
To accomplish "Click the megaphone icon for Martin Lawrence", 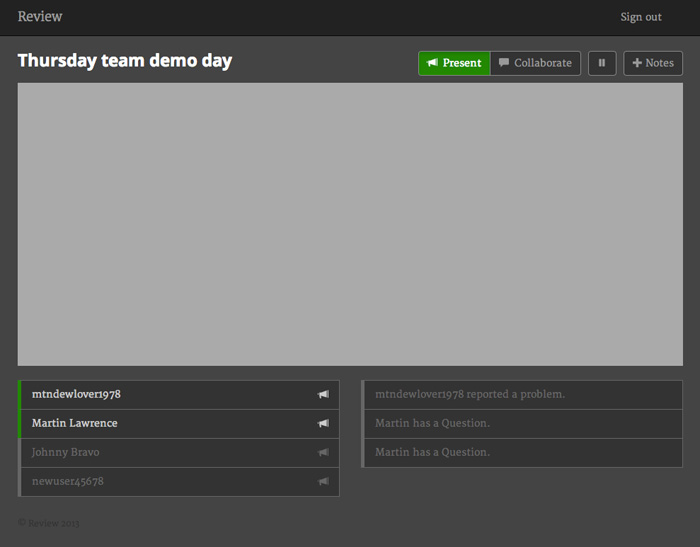I will (323, 423).
